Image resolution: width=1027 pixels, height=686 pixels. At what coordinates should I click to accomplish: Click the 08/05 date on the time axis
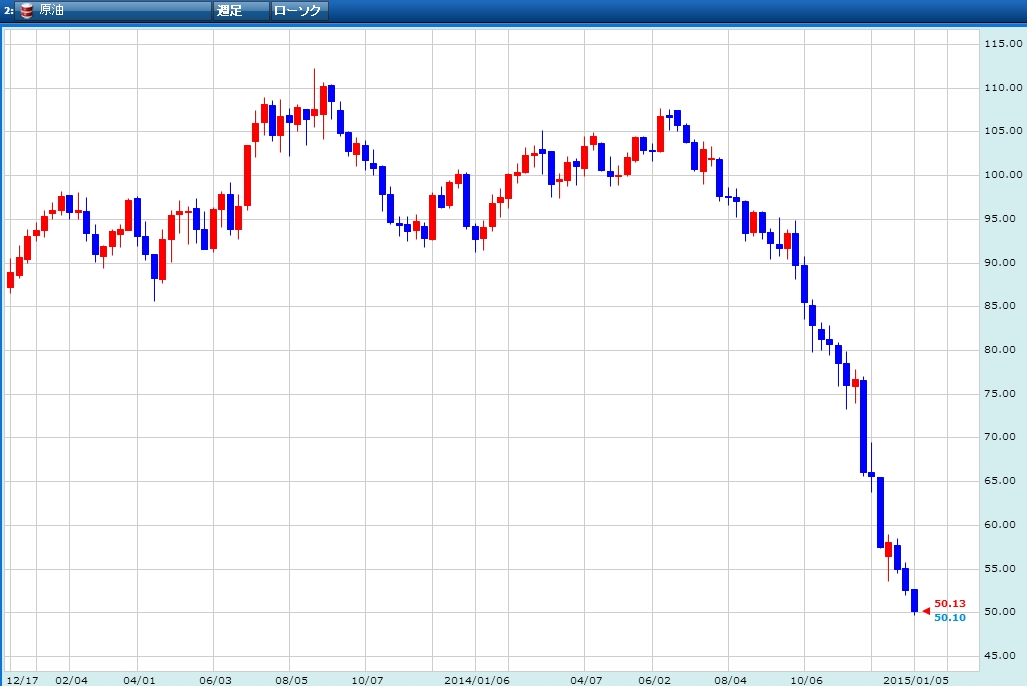tap(290, 679)
